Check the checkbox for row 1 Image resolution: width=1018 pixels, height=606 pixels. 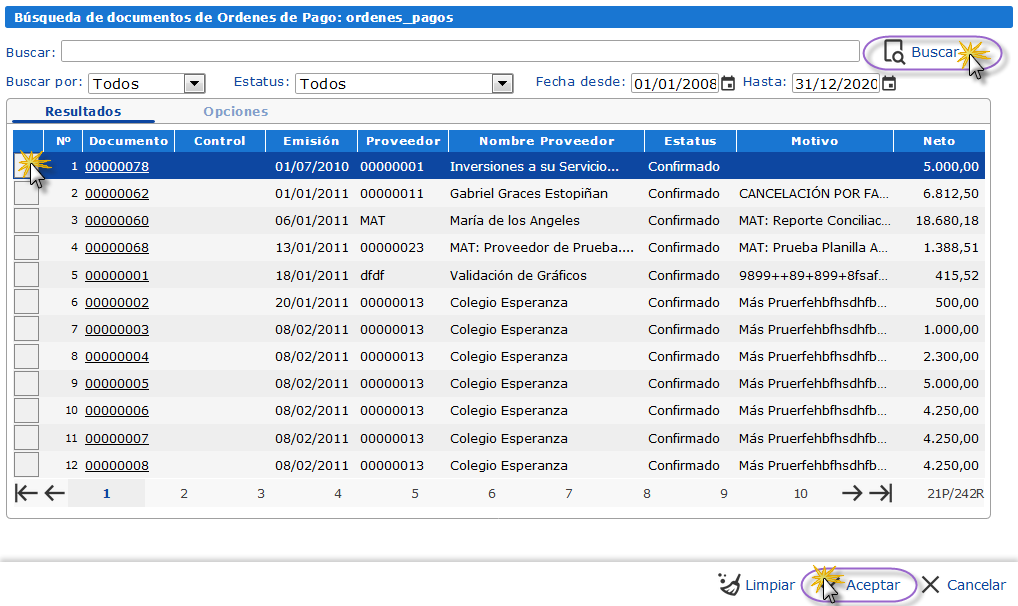click(x=27, y=166)
